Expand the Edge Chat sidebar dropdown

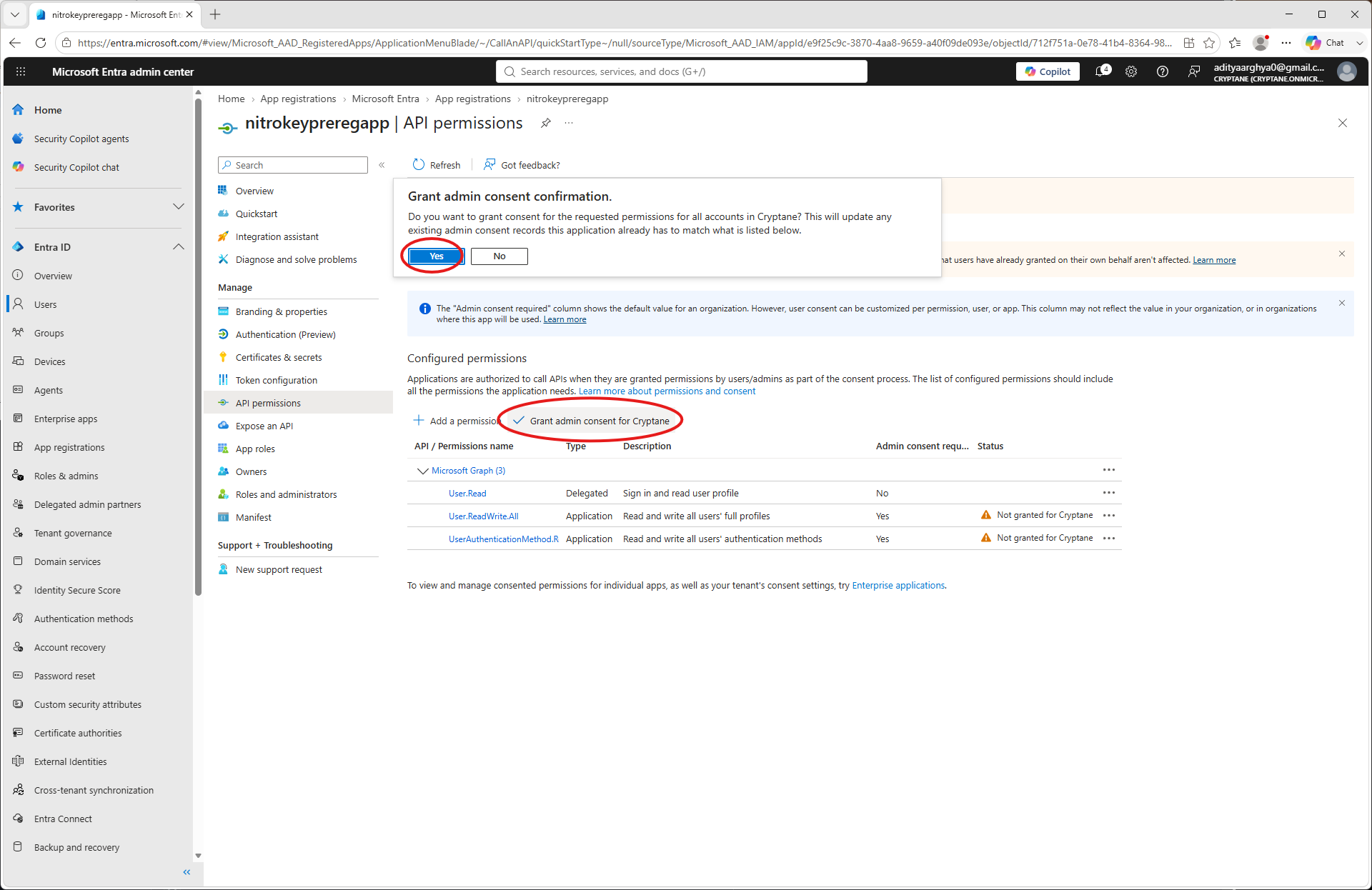pos(1360,43)
